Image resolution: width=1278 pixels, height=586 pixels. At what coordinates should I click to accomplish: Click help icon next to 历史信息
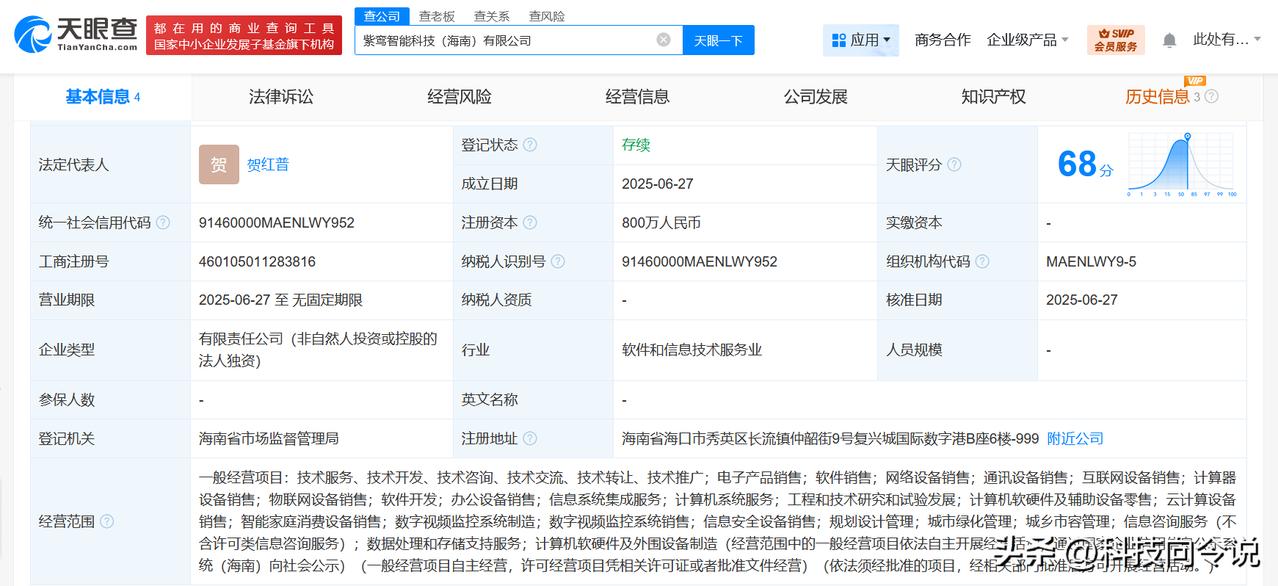coord(1212,97)
